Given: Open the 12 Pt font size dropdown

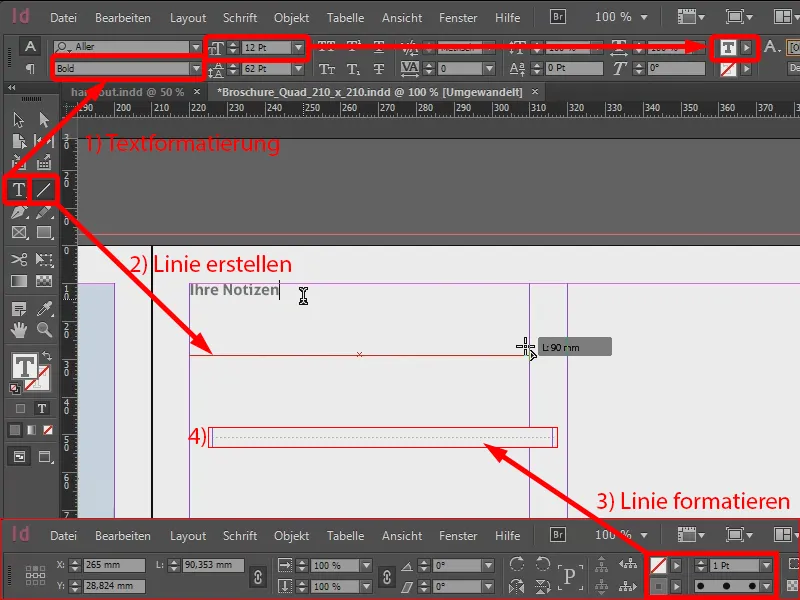Looking at the screenshot, I should 296,45.
